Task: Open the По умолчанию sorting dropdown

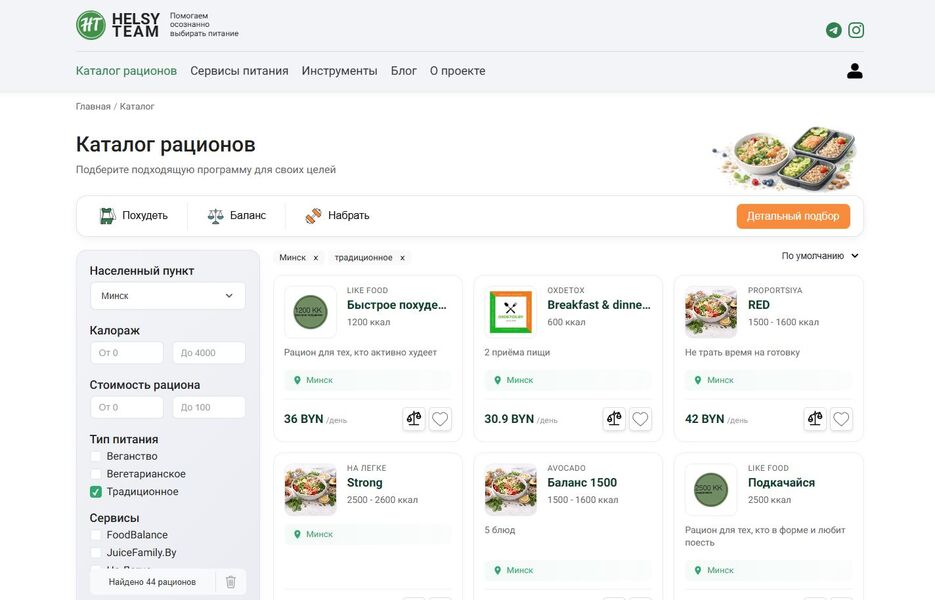Action: (x=821, y=256)
